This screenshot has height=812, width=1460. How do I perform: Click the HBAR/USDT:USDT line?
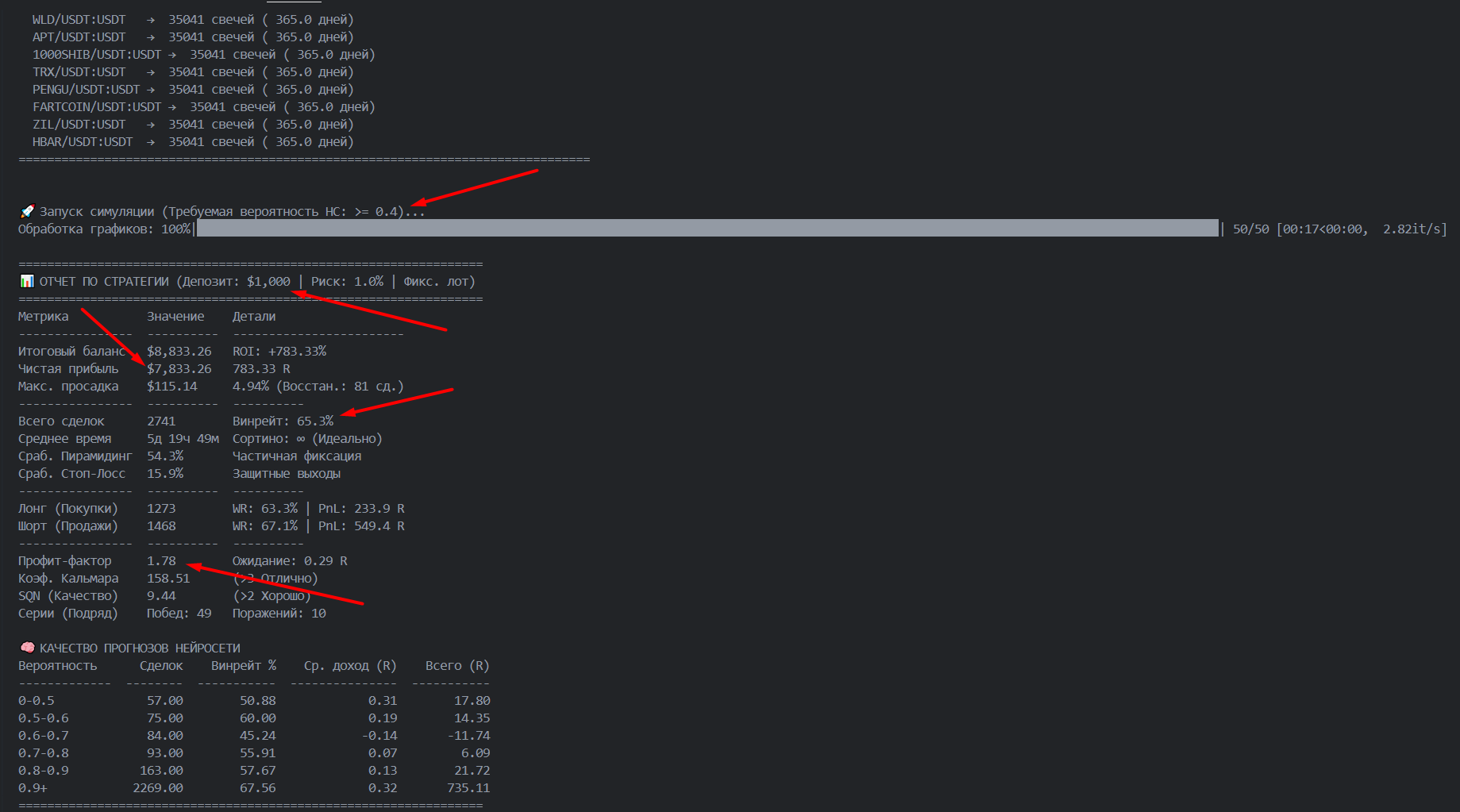pyautogui.click(x=193, y=141)
